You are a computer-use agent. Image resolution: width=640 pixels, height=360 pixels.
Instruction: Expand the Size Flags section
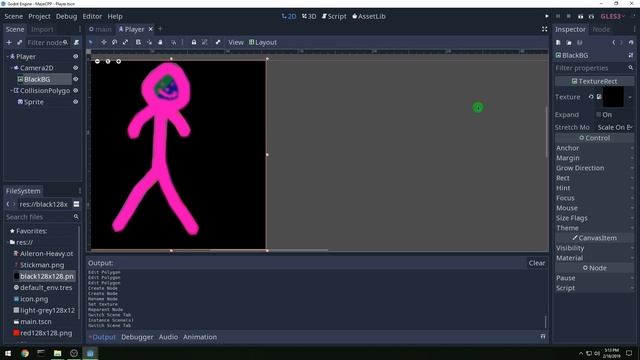tap(594, 218)
